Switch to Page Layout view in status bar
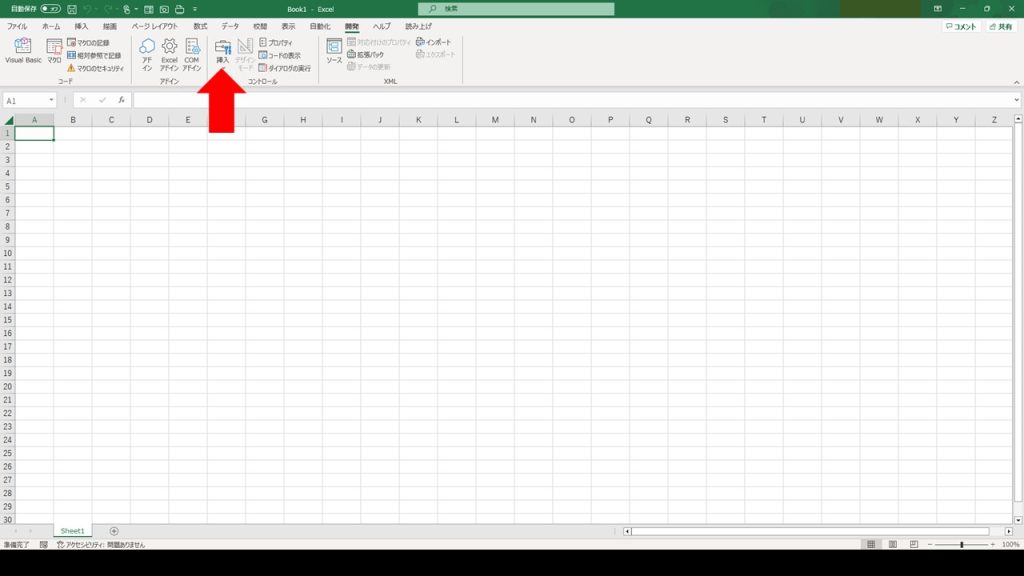 (x=893, y=544)
